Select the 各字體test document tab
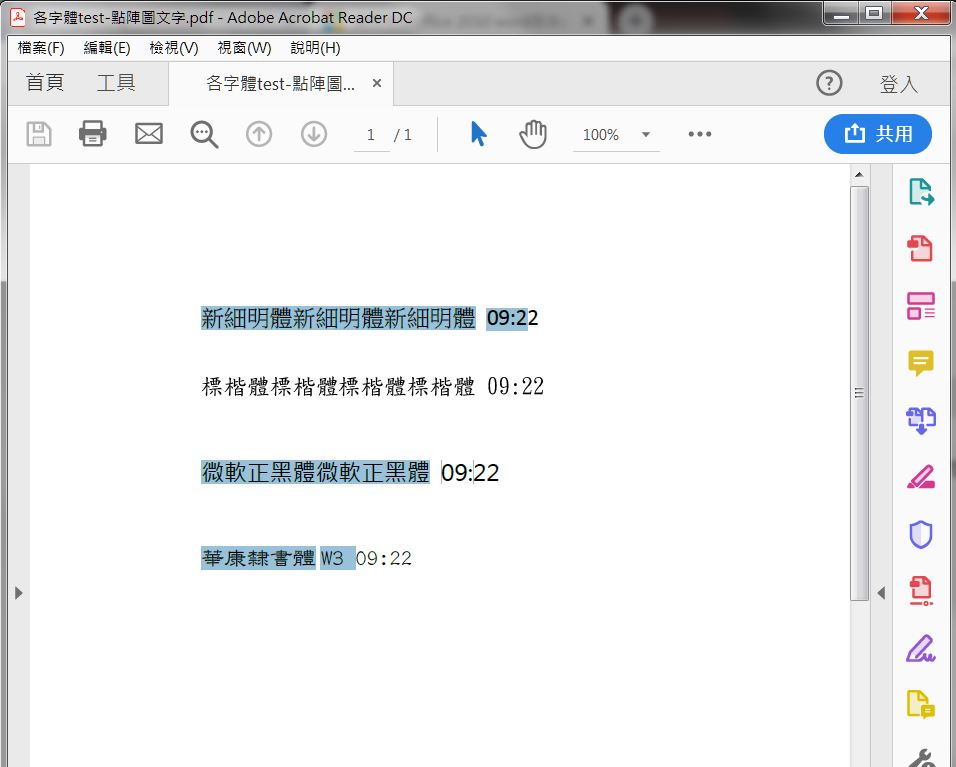Viewport: 956px width, 767px height. 280,84
